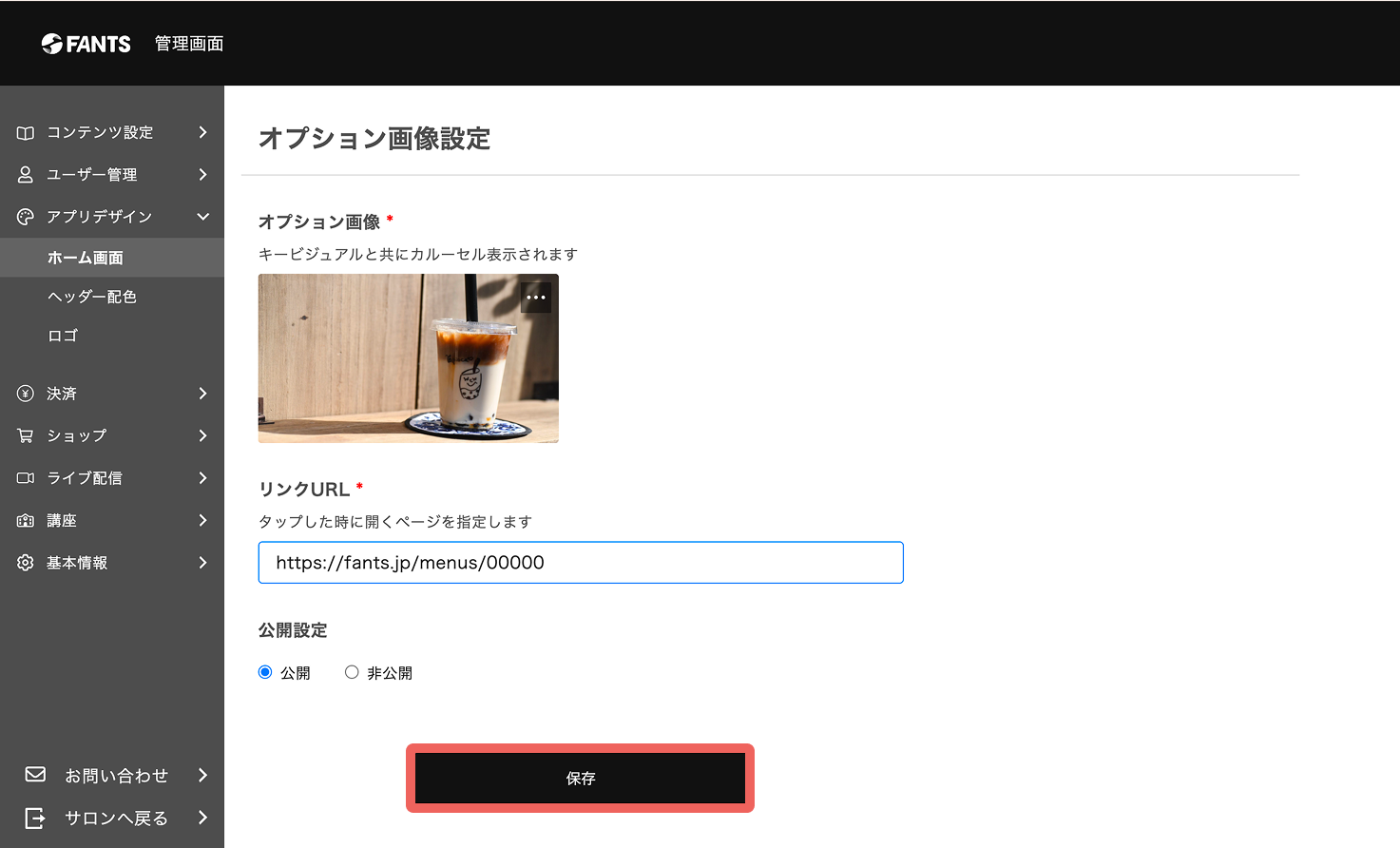Expand コンテンツ設定 chevron
The width and height of the screenshot is (1400, 848).
tap(202, 132)
